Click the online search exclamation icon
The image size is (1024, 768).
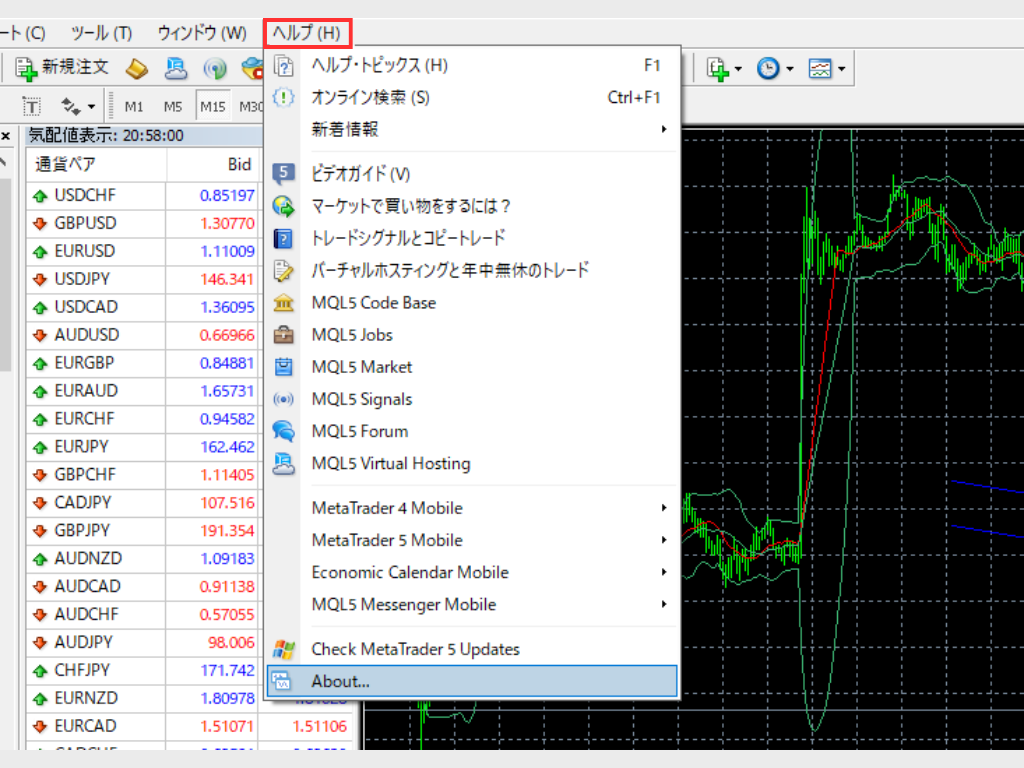[x=283, y=98]
